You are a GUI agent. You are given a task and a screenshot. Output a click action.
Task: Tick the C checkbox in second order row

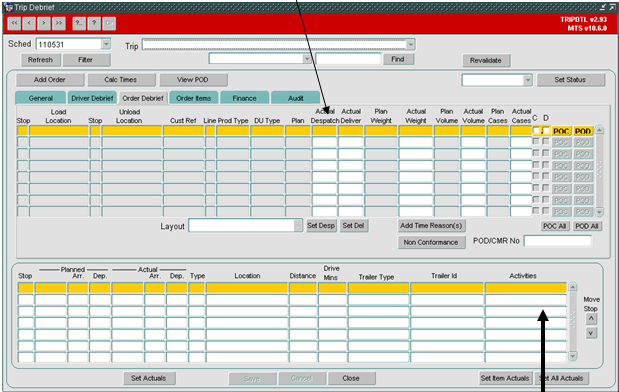click(x=536, y=141)
